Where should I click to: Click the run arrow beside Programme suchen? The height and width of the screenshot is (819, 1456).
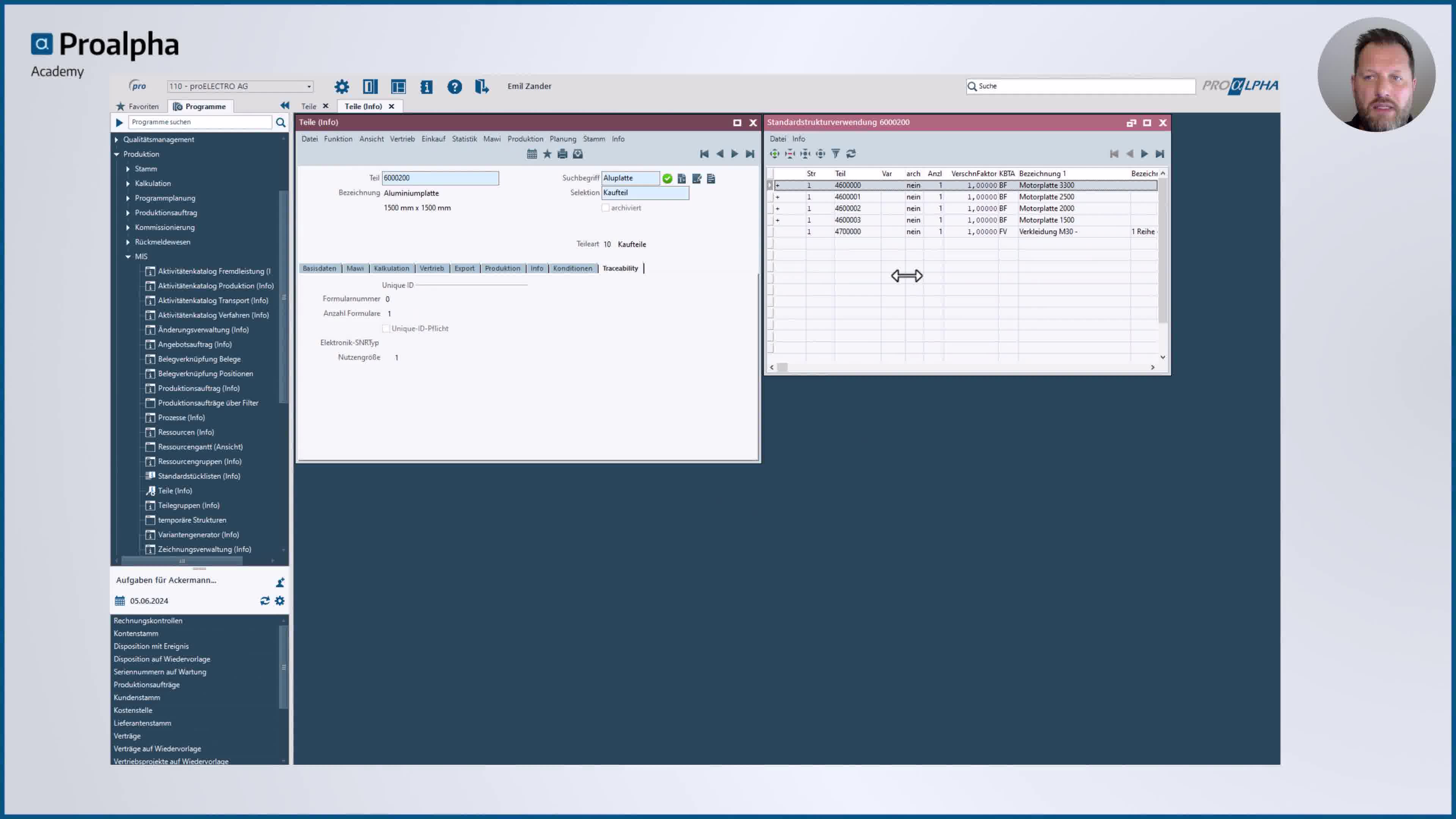click(x=119, y=122)
